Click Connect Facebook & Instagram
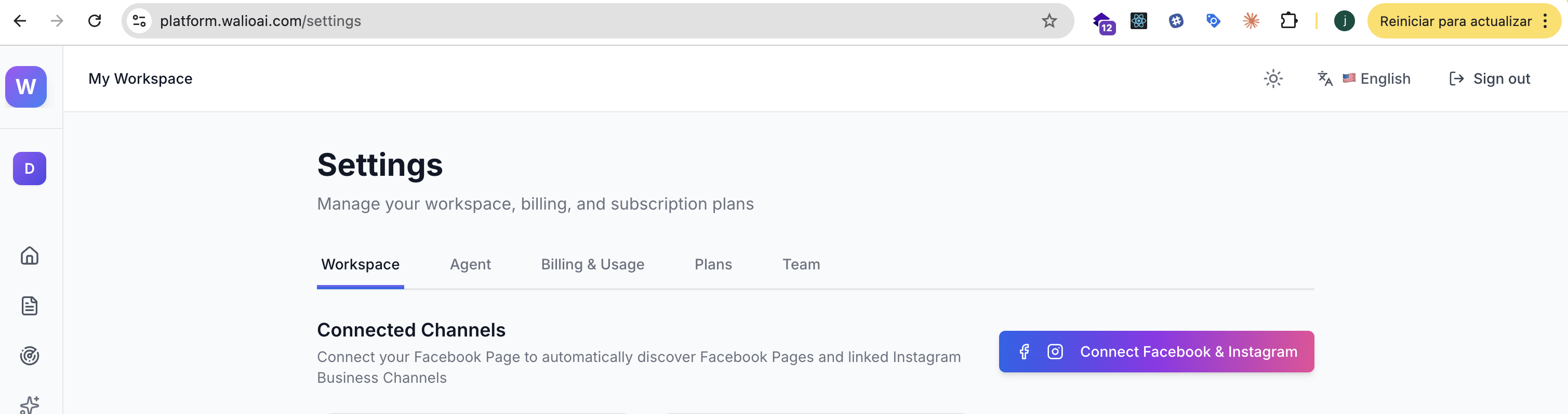Screen dimensions: 1568x414 coord(1156,352)
